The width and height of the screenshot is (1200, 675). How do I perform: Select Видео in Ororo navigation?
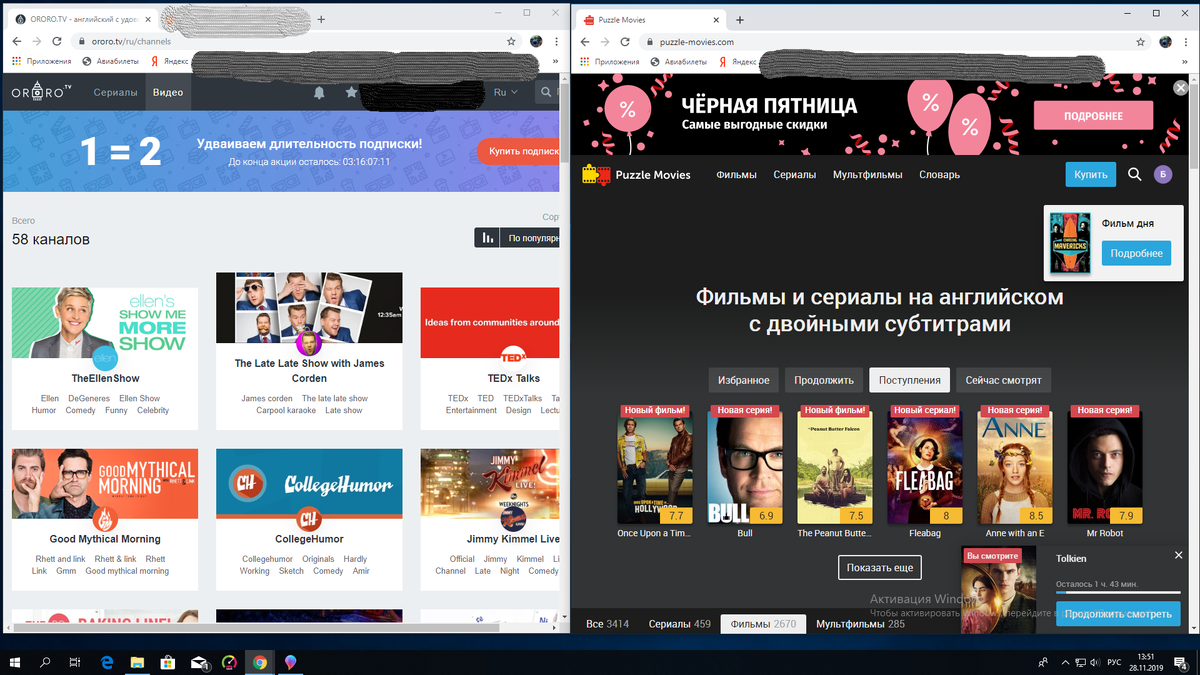(168, 92)
